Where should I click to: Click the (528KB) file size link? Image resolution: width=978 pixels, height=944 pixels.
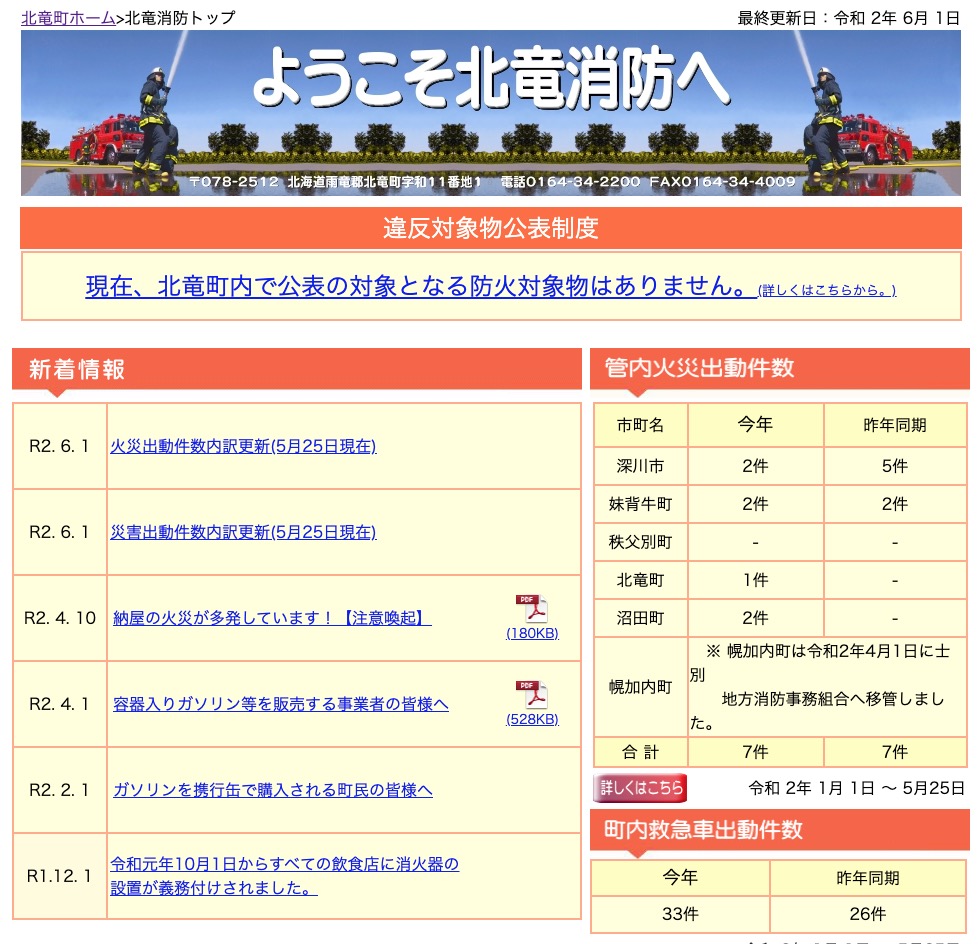(x=532, y=719)
